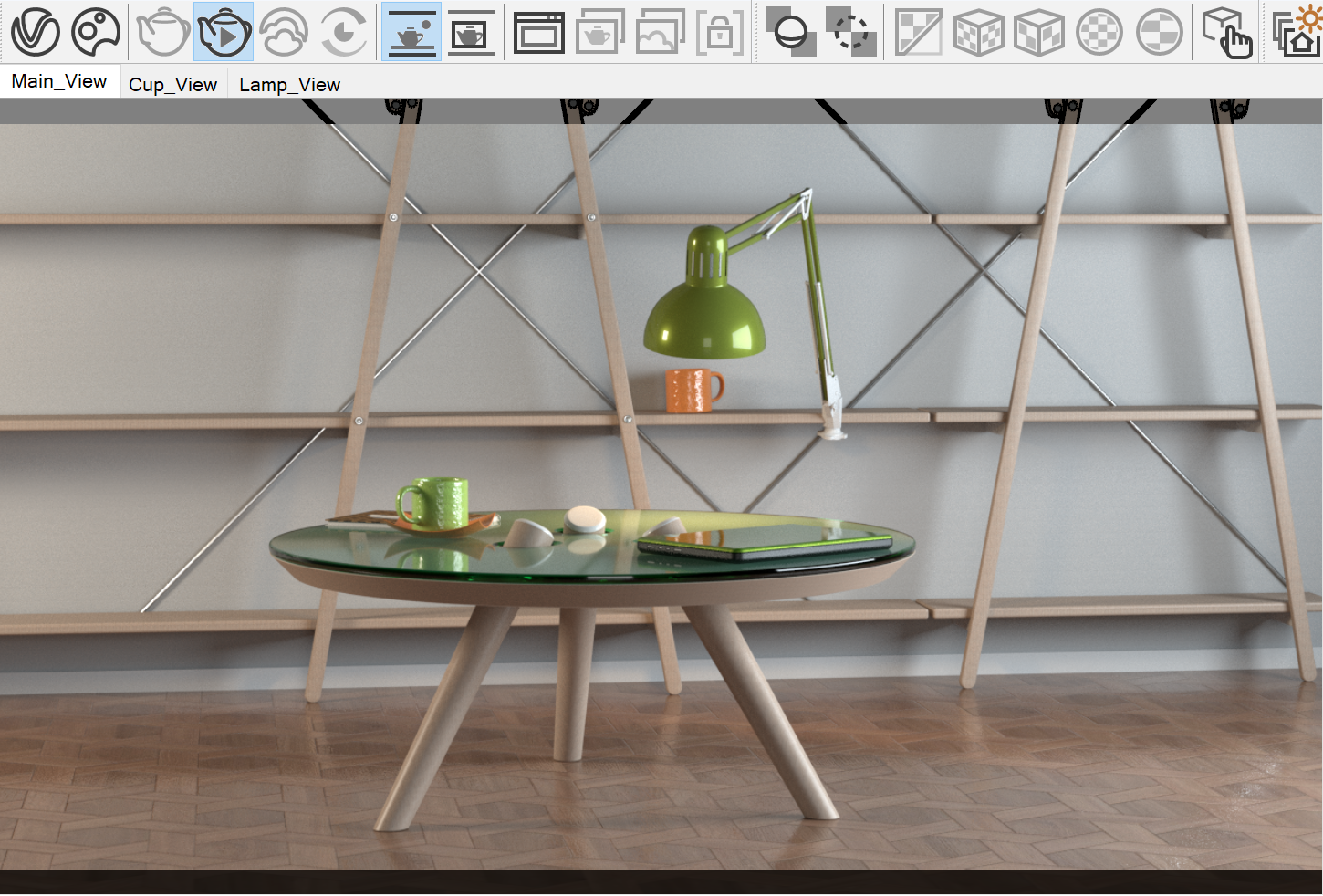Start a render with the plain teapot icon
This screenshot has height=896, width=1323.
(162, 32)
